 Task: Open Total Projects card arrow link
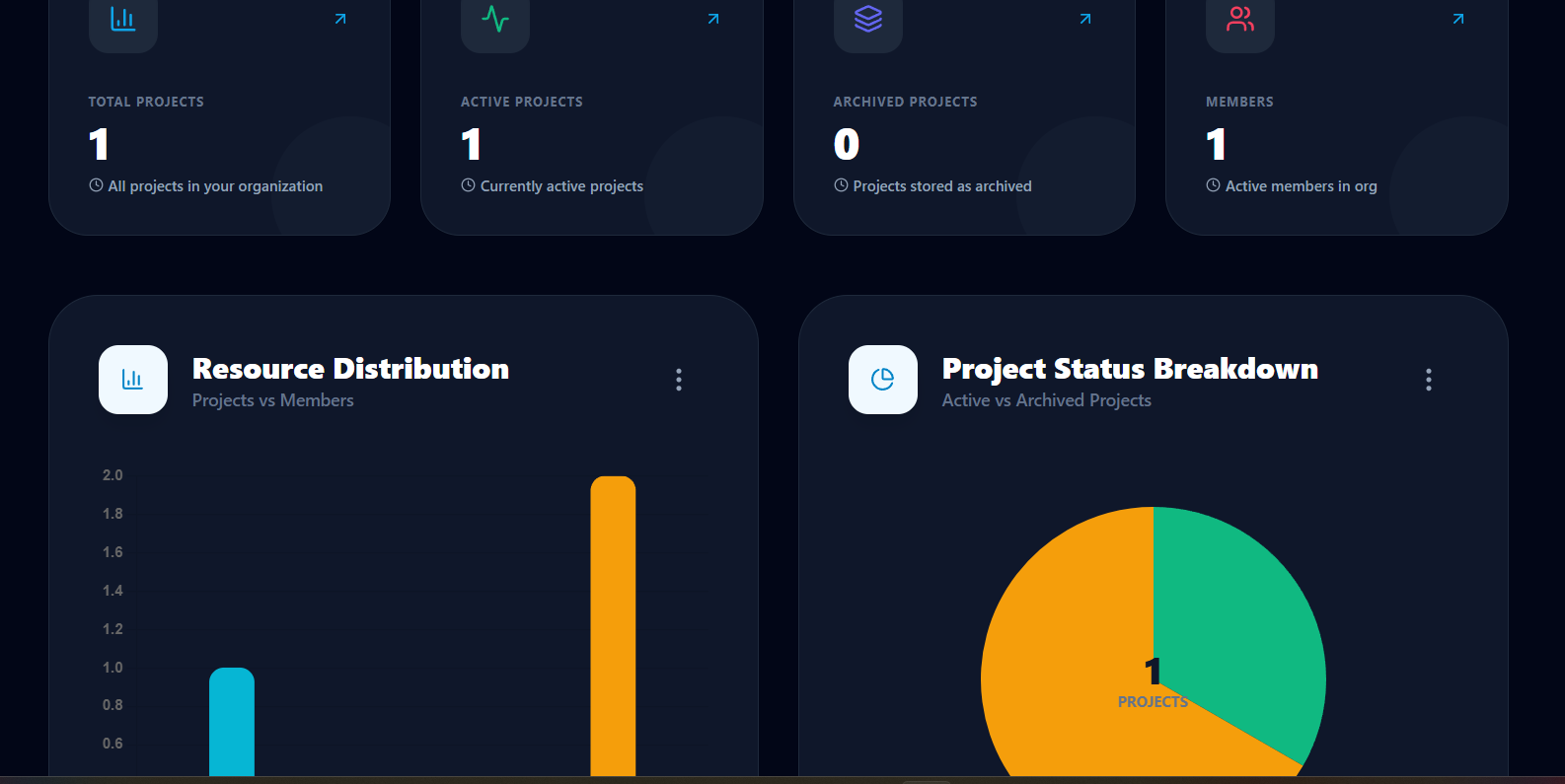(340, 19)
